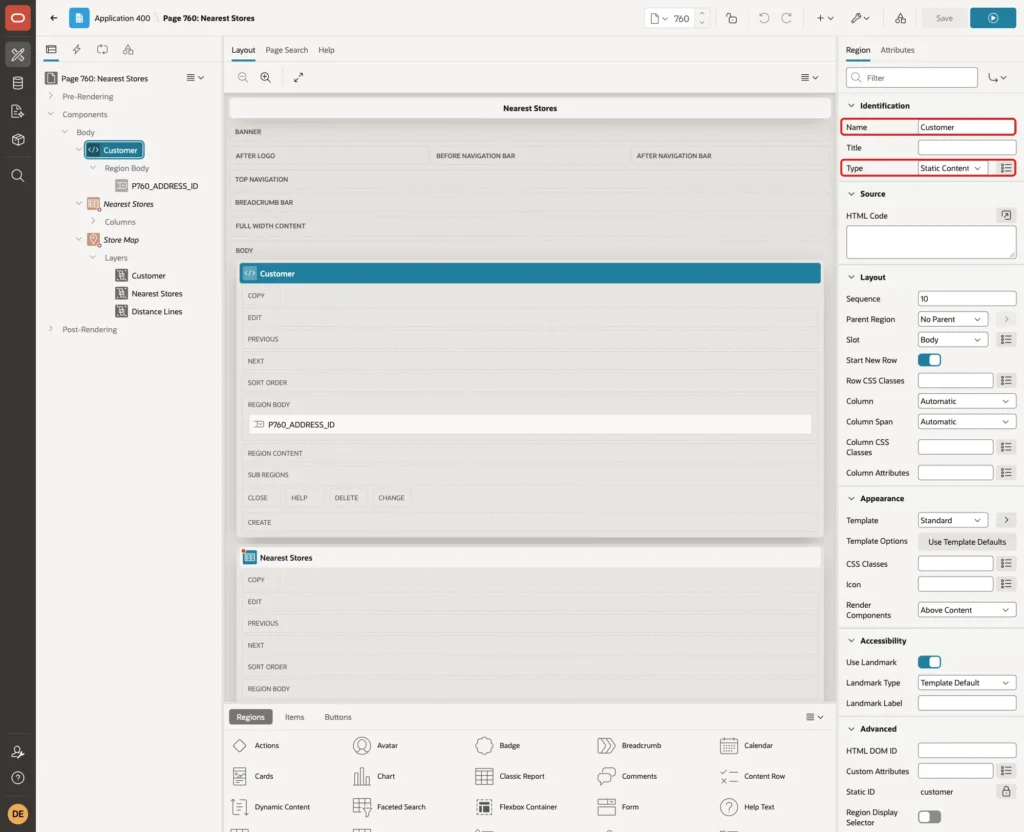This screenshot has width=1024, height=832.
Task: Toggle the Use Landmark switch
Action: 929,662
